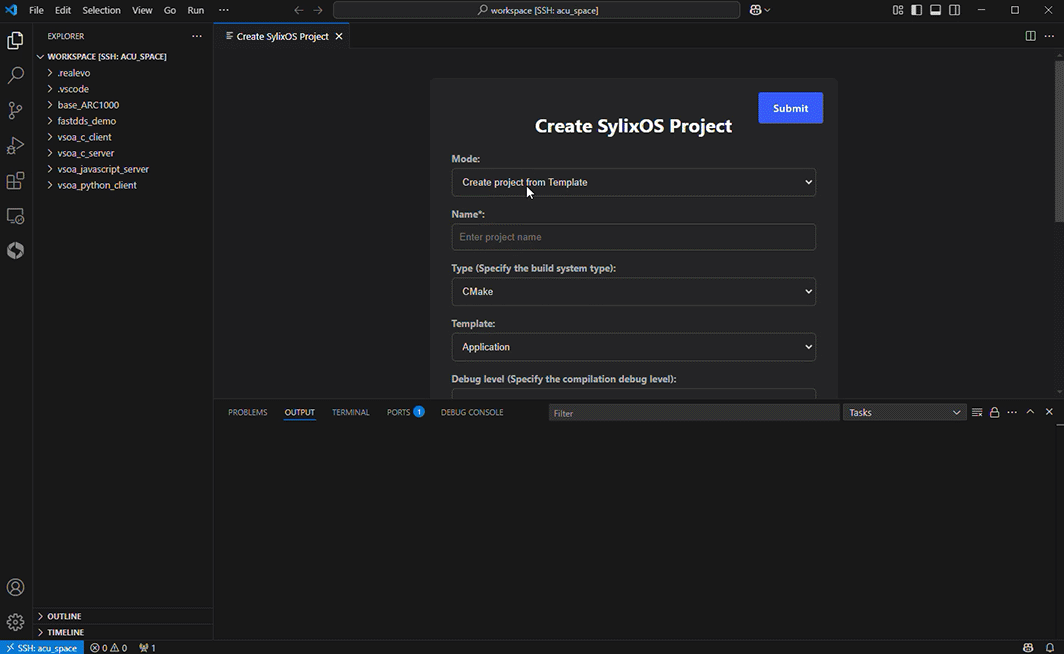Toggle primary side bar visibility
Screen dimensions: 1064x654
tap(917, 10)
